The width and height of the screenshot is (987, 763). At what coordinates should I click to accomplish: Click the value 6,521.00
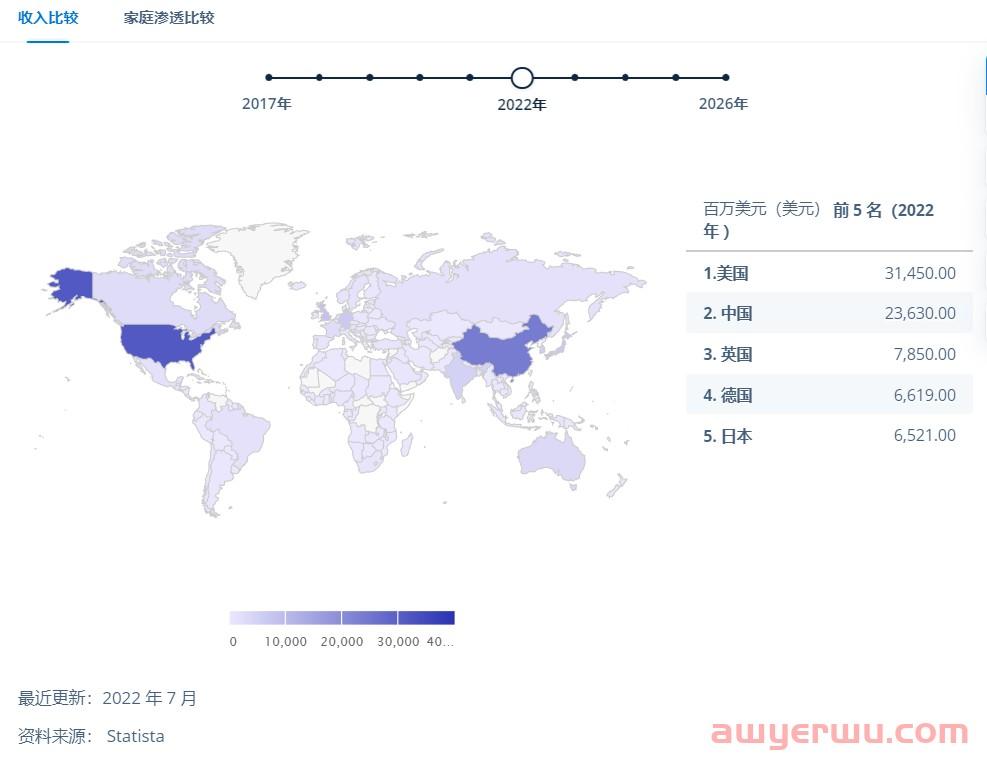pyautogui.click(x=925, y=436)
